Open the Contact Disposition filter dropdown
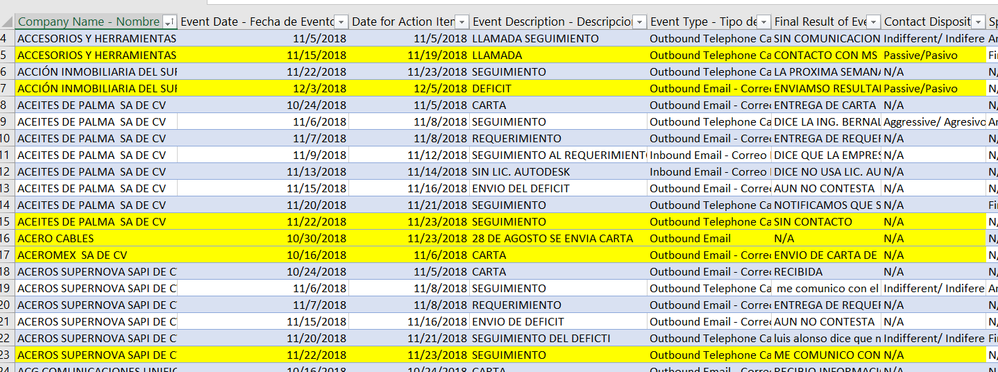Screen dimensions: 998x372 coord(978,22)
